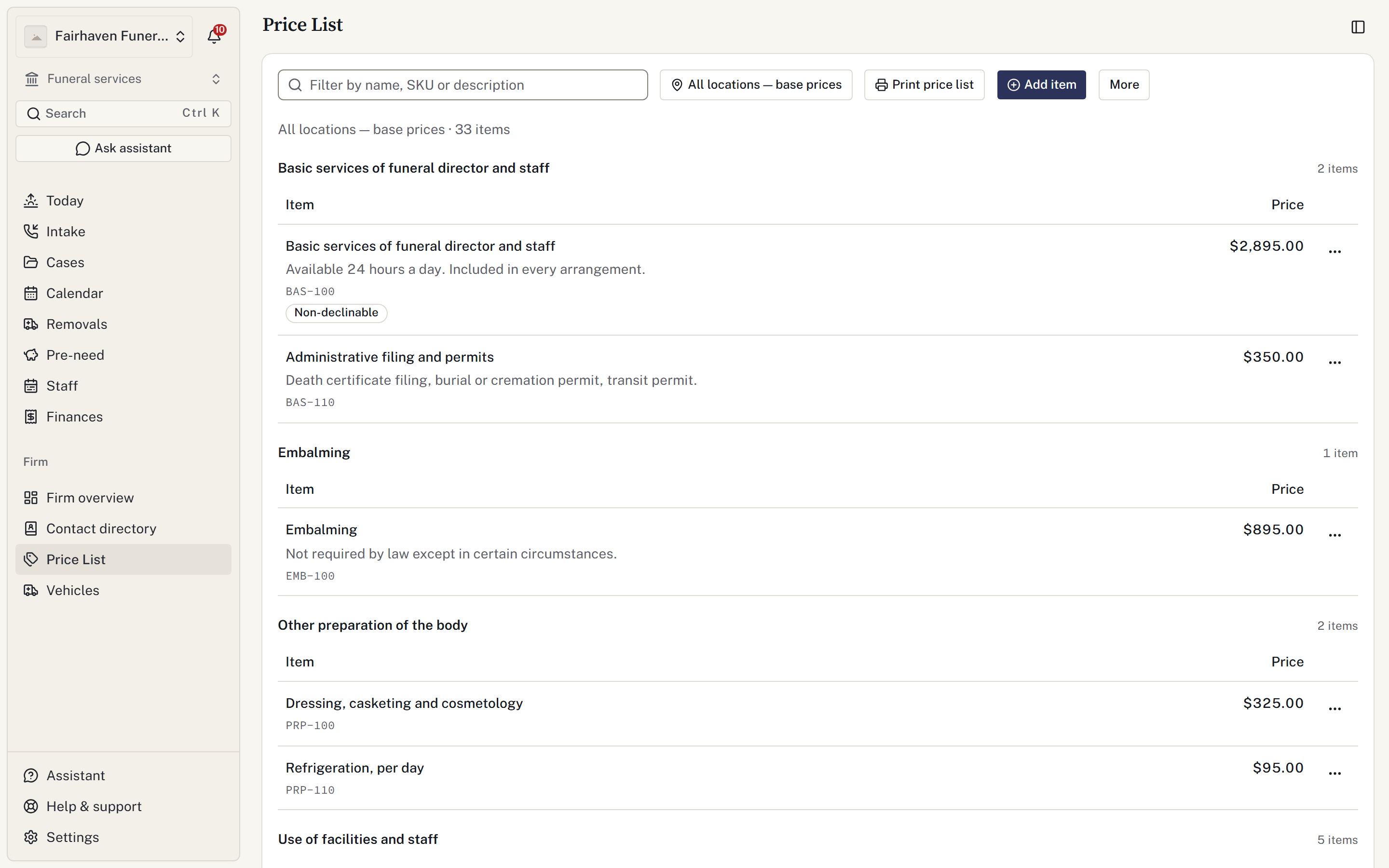The width and height of the screenshot is (1389, 868).
Task: Open Contact directory
Action: (123, 529)
